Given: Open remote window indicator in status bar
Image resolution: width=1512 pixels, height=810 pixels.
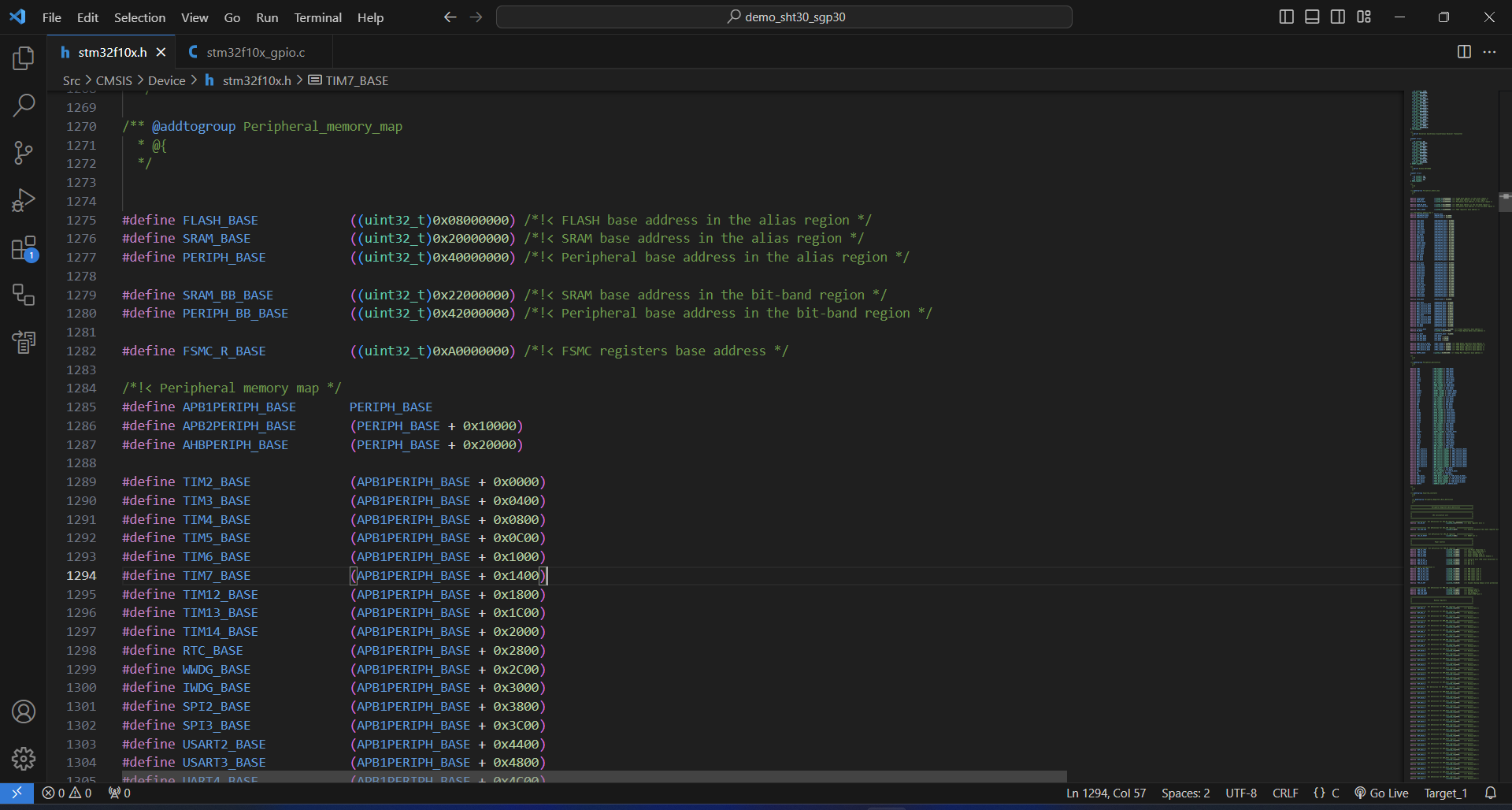Looking at the screenshot, I should 17,793.
